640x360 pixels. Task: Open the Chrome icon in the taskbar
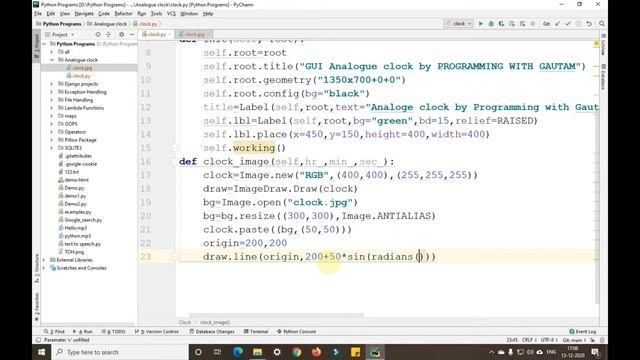(x=297, y=352)
